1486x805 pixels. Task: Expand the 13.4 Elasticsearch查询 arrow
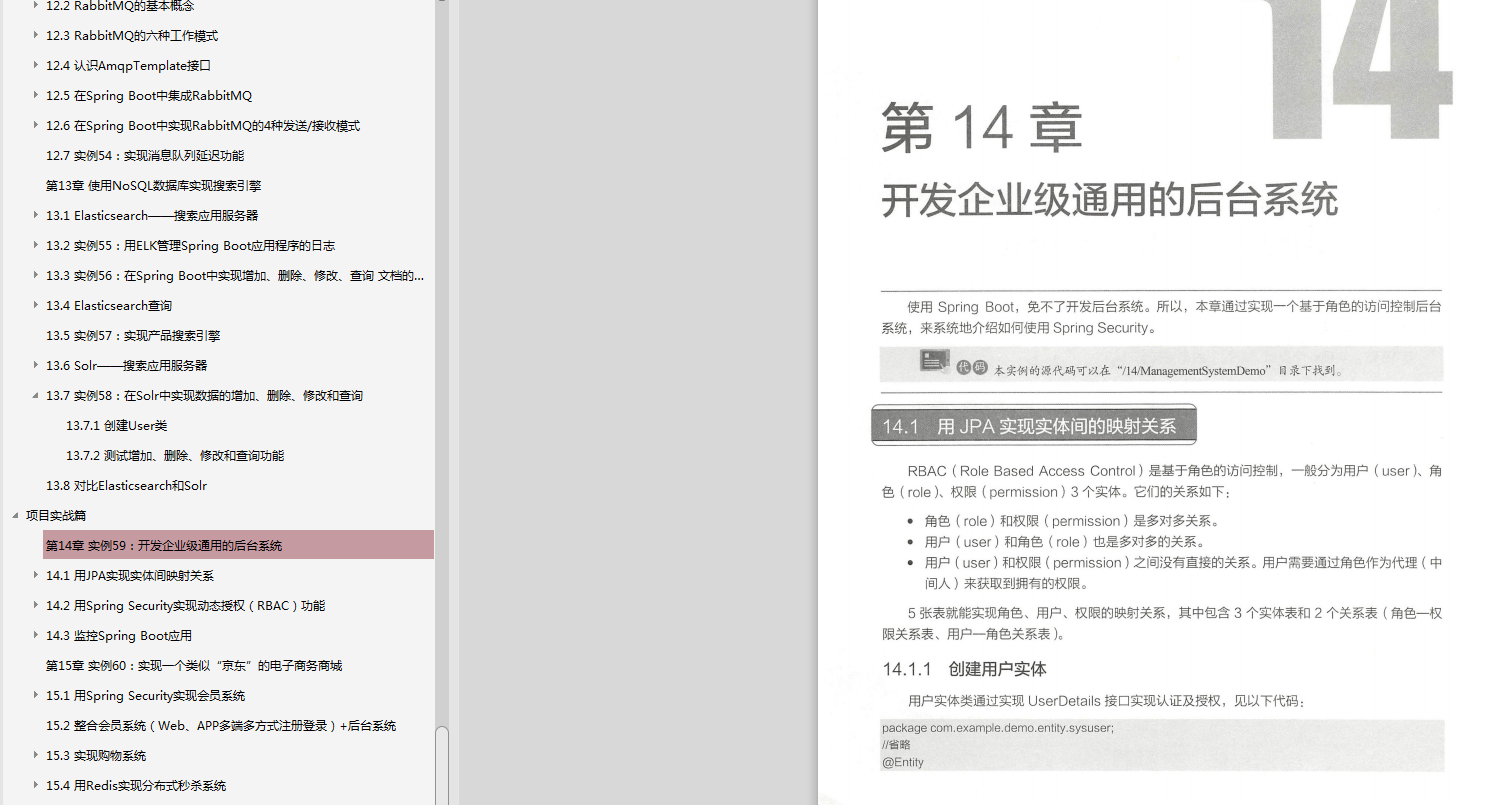pos(36,306)
